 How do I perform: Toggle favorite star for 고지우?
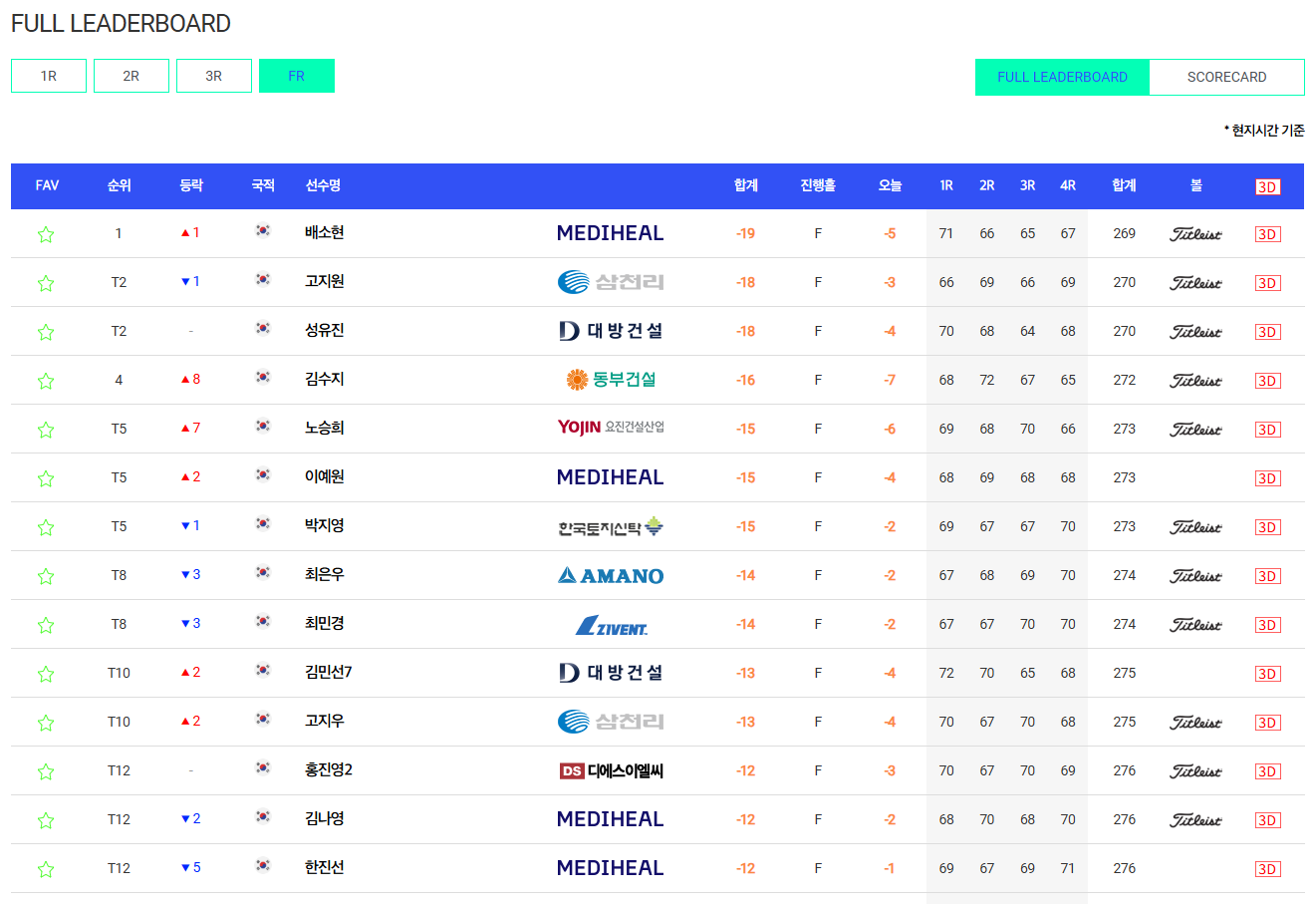pyautogui.click(x=46, y=723)
